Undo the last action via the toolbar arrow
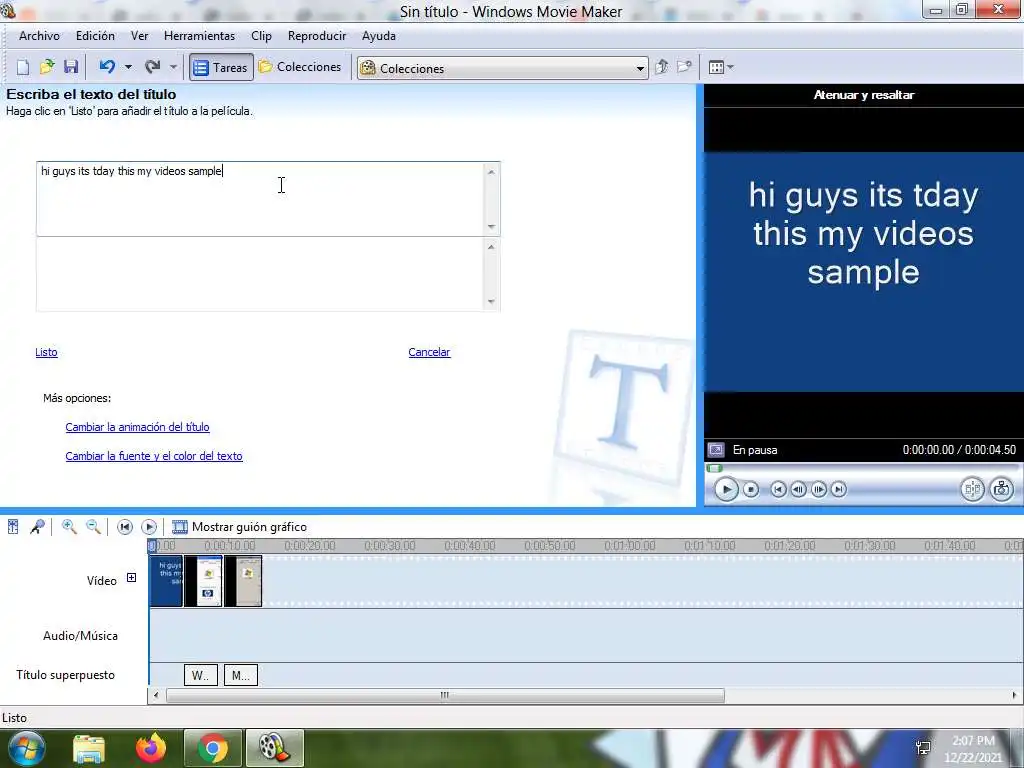1024x768 pixels. pyautogui.click(x=107, y=67)
